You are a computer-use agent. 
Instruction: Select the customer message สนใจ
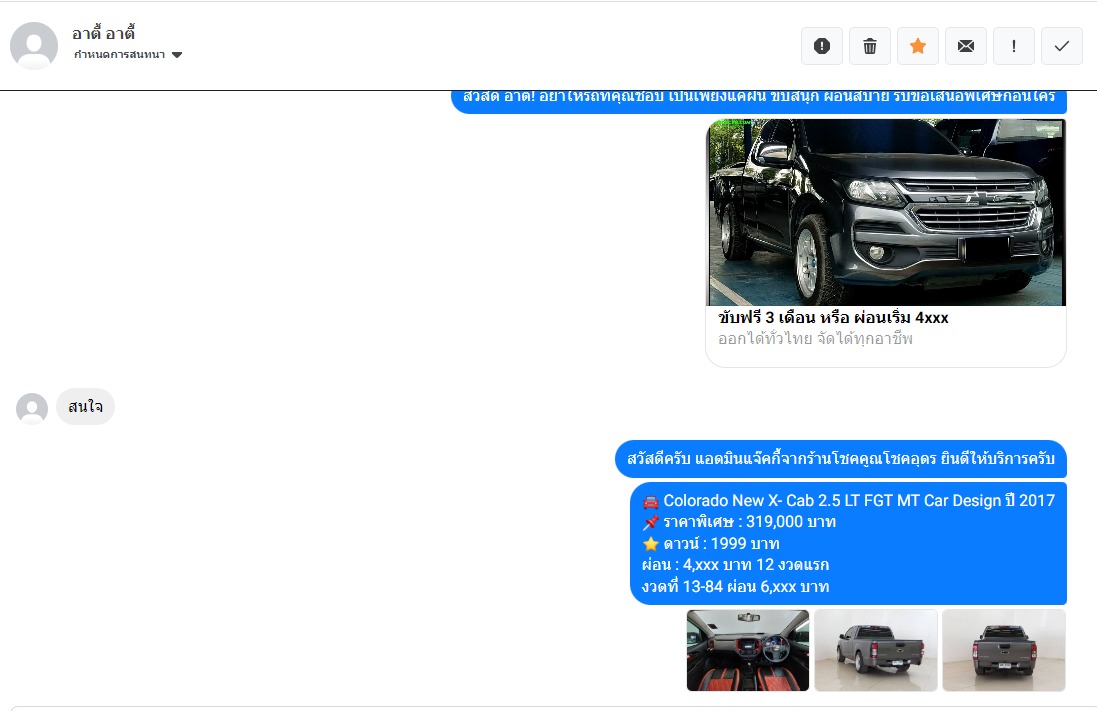point(85,407)
